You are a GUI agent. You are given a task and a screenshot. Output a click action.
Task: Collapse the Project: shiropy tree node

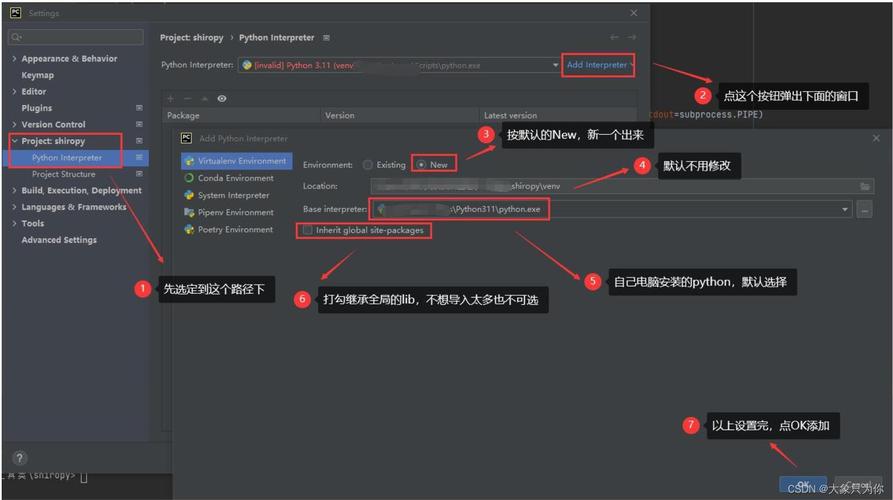pos(14,141)
